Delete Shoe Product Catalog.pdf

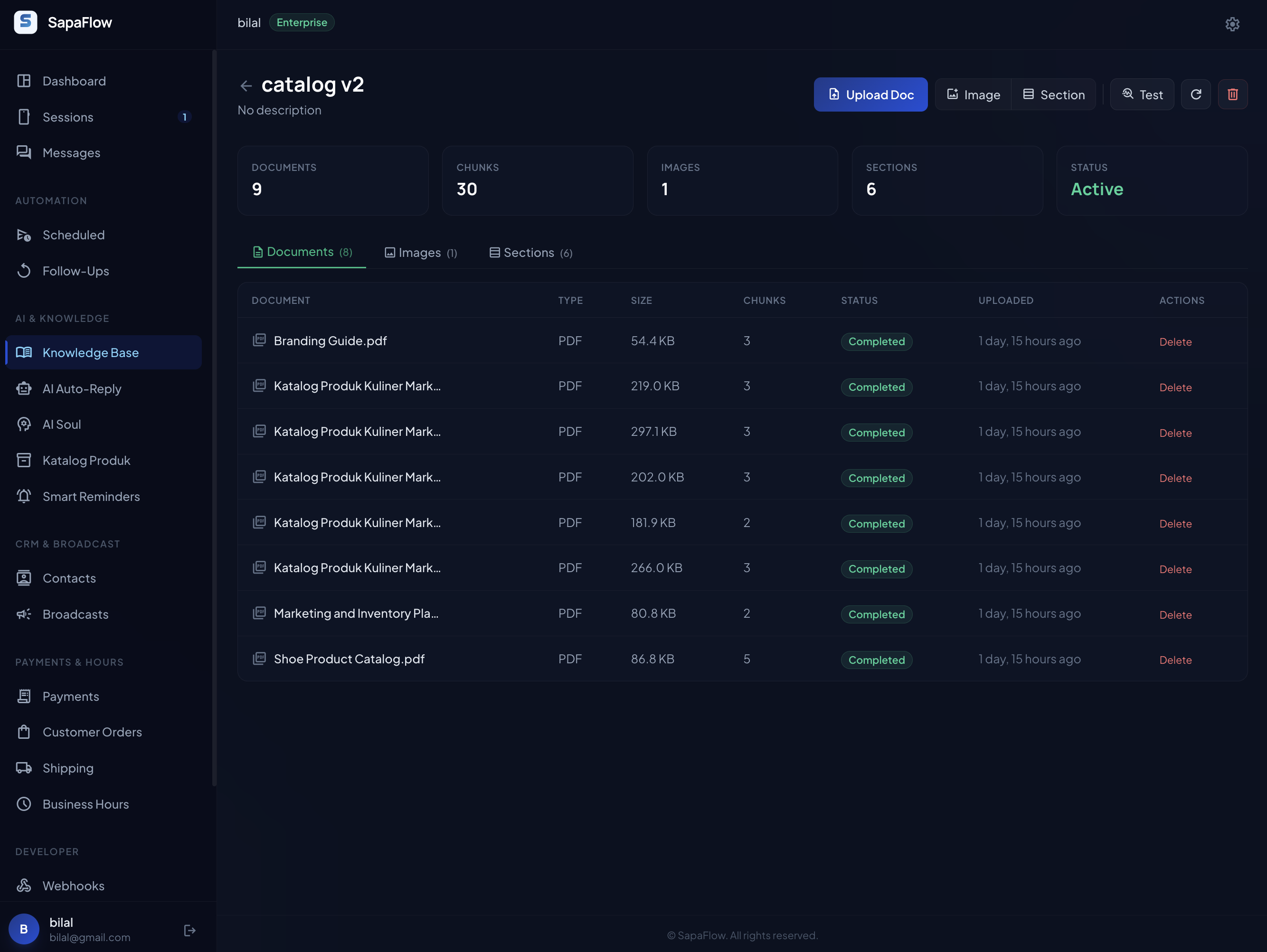click(x=1175, y=660)
